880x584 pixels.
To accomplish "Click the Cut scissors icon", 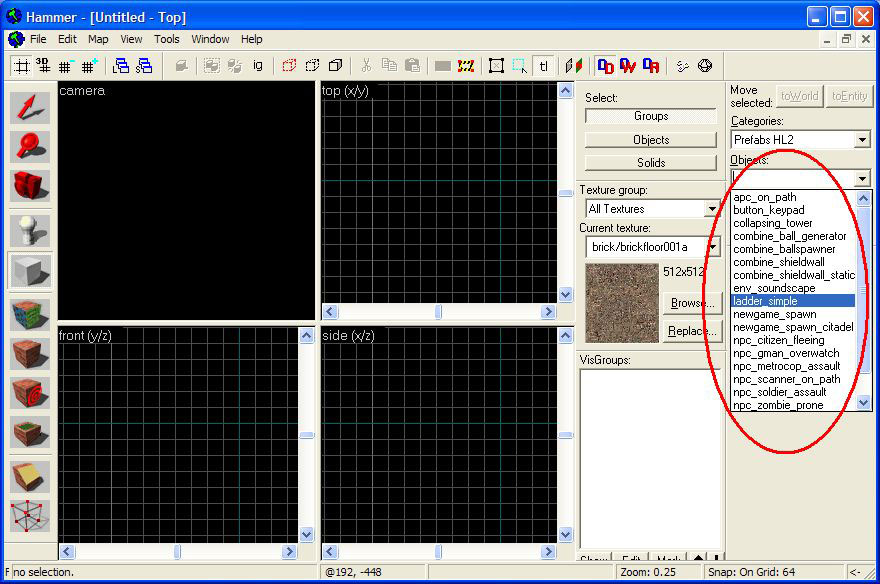I will (x=366, y=66).
